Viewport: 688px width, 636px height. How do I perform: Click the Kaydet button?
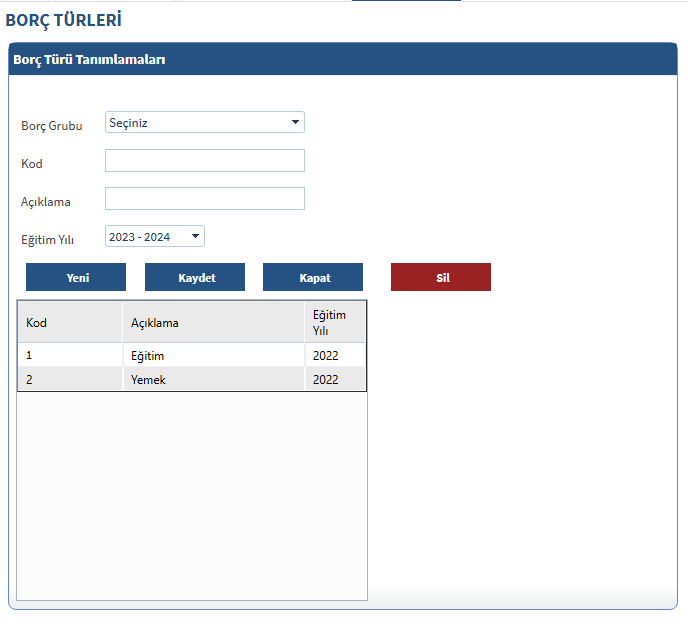pos(195,277)
